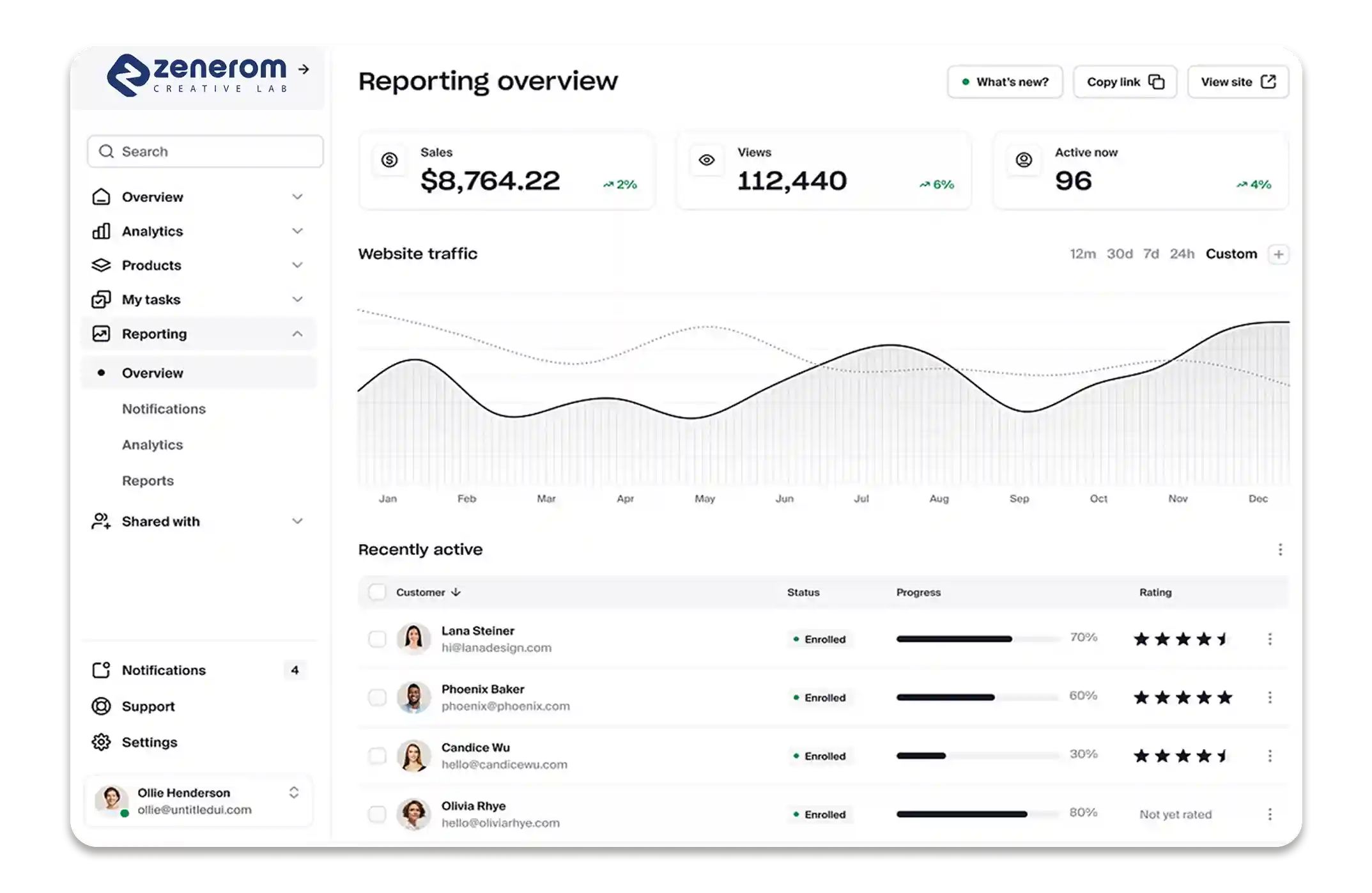Open View site in a new tab icon
Viewport: 1372px width, 893px height.
coord(1268,81)
